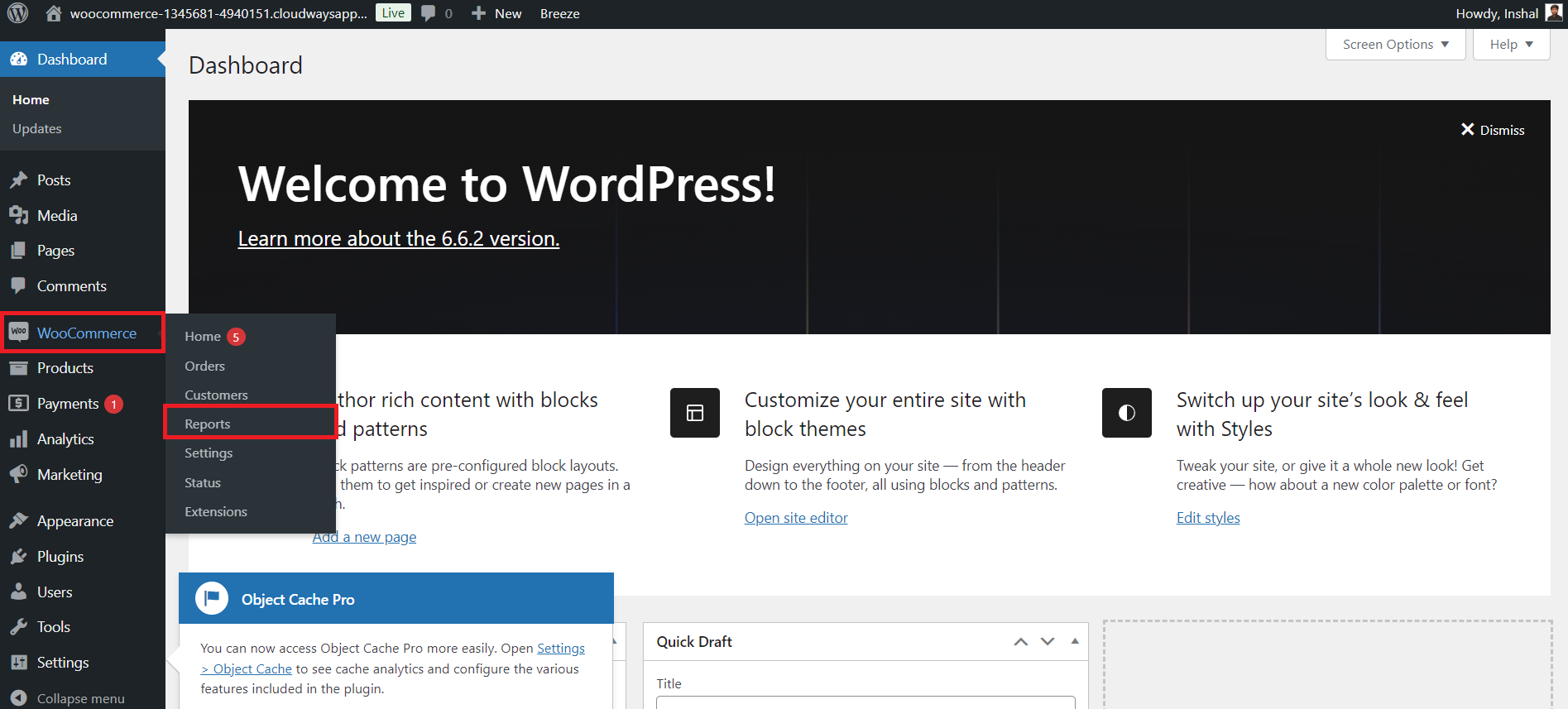This screenshot has height=709, width=1568.
Task: Expand the Help dropdown tab
Action: tap(1511, 45)
